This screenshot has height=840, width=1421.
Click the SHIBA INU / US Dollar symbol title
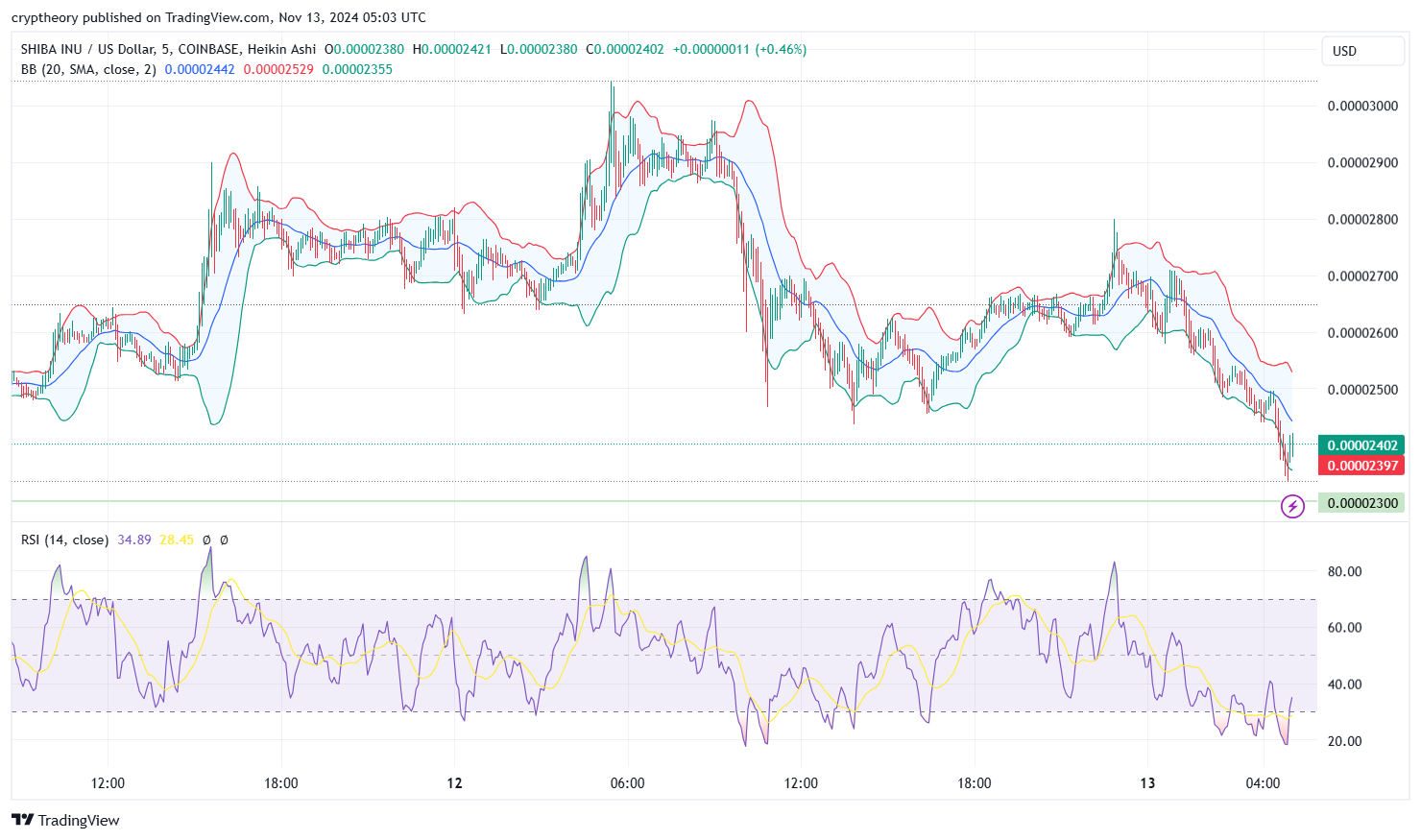pos(168,49)
